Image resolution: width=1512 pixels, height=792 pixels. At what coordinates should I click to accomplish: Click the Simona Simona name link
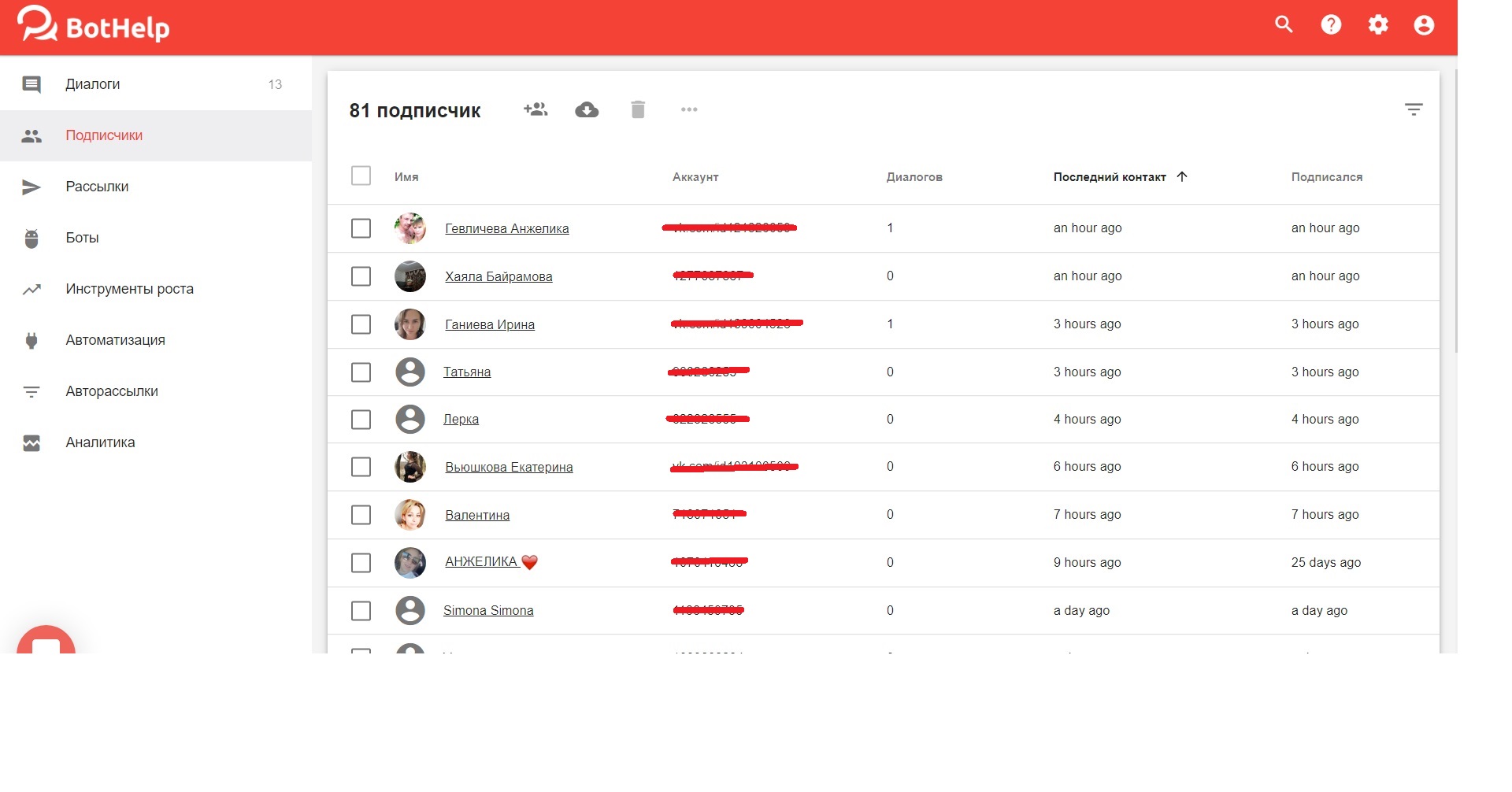pos(488,610)
